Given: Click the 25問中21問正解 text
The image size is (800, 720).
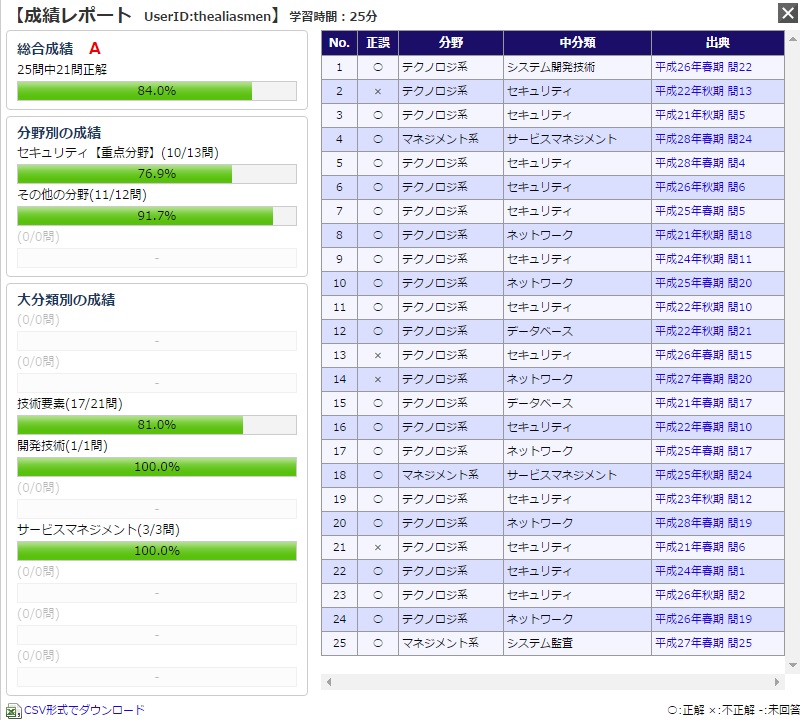Looking at the screenshot, I should pyautogui.click(x=62, y=69).
